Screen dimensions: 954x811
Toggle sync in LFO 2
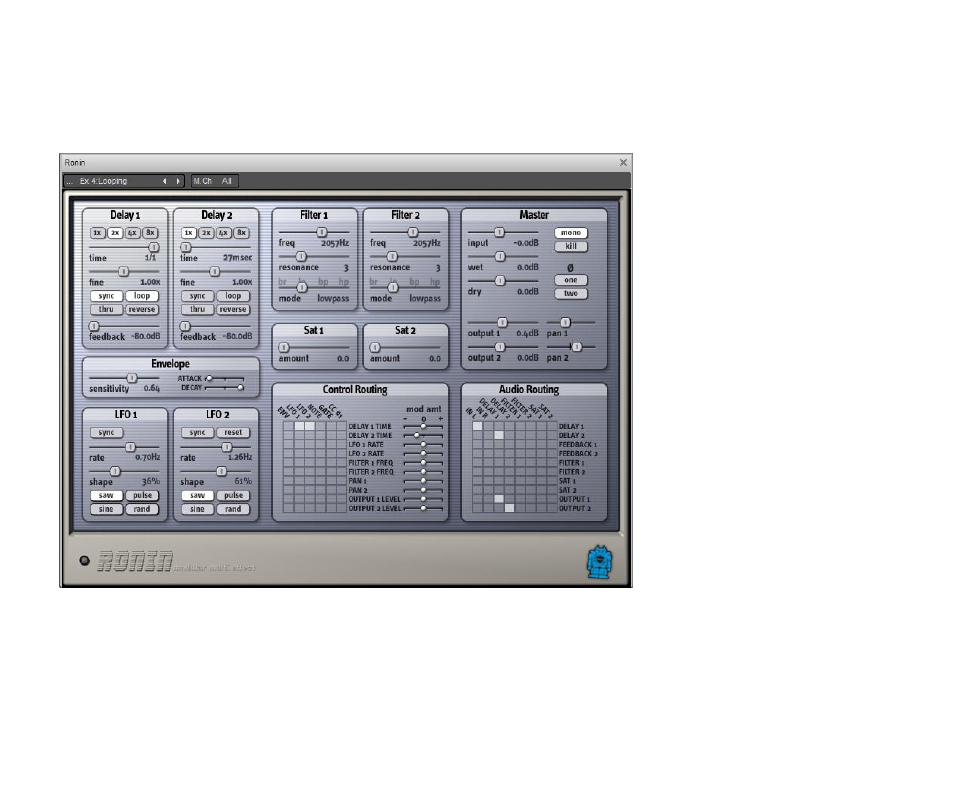point(198,433)
